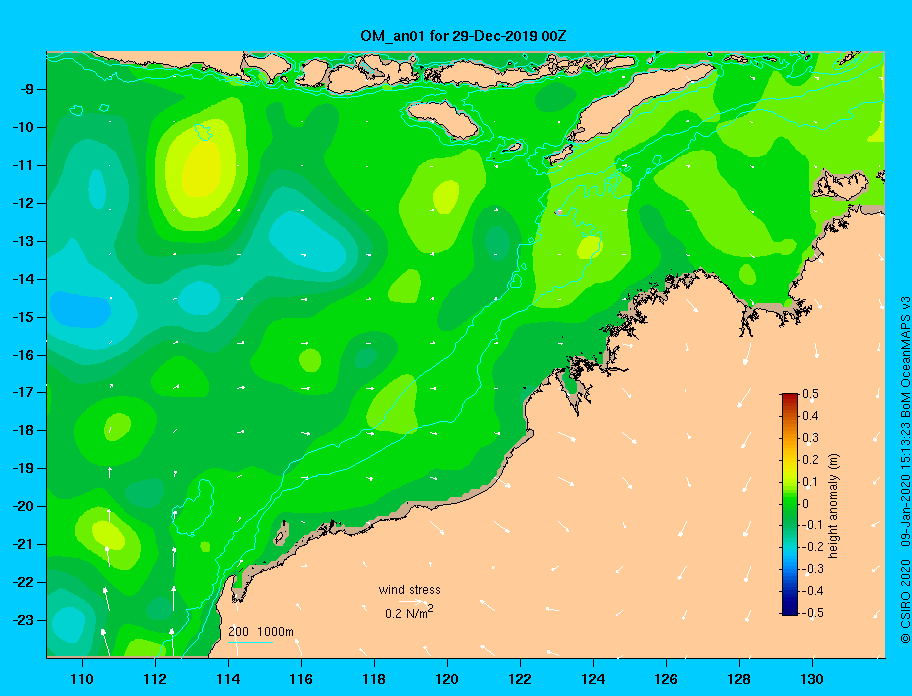
Task: Click the 120 longitude axis label
Action: [x=447, y=679]
